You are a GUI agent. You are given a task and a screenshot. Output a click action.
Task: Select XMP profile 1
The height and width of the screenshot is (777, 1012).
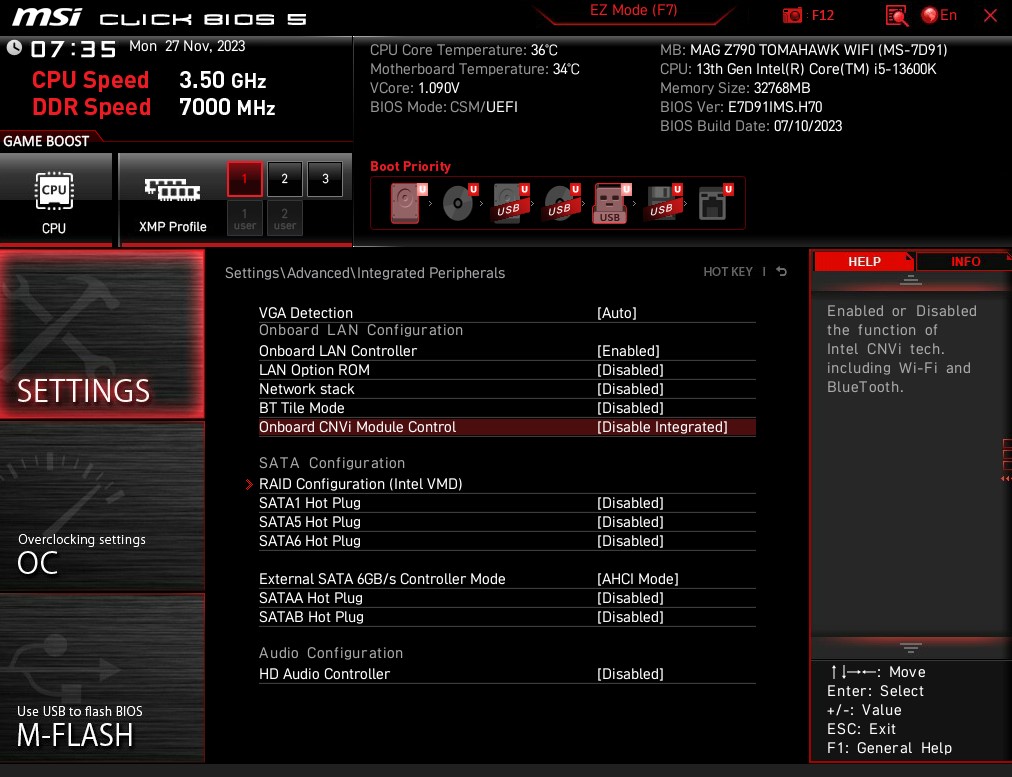click(245, 179)
